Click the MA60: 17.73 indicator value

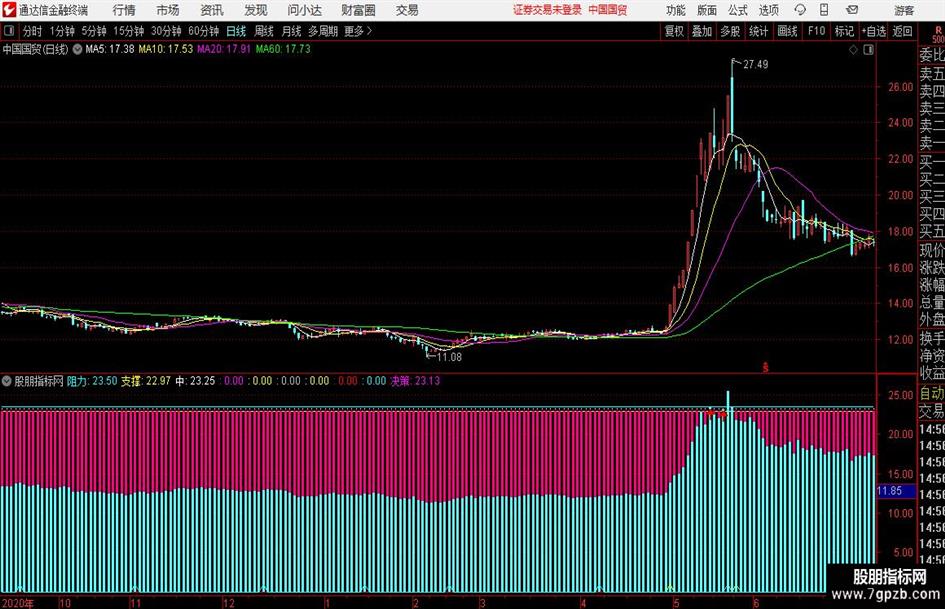[x=283, y=49]
